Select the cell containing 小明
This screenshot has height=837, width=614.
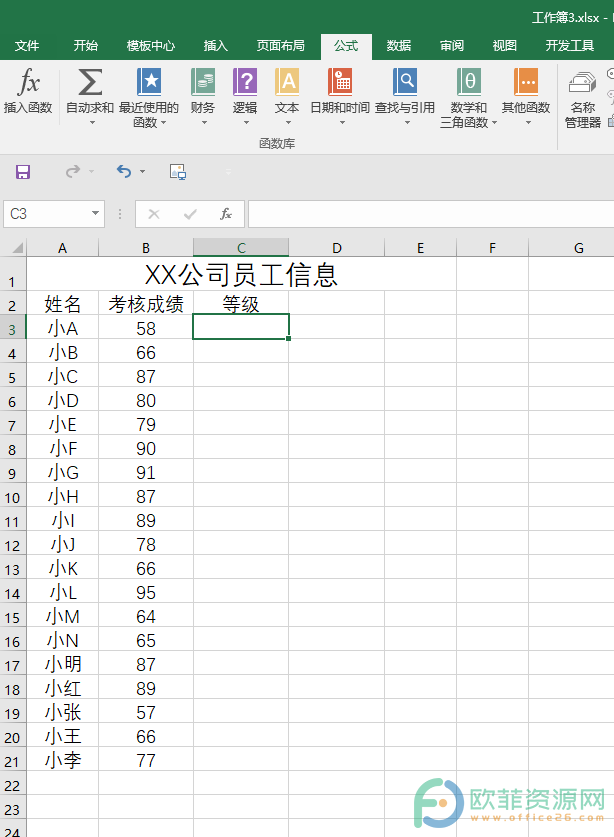(x=62, y=664)
